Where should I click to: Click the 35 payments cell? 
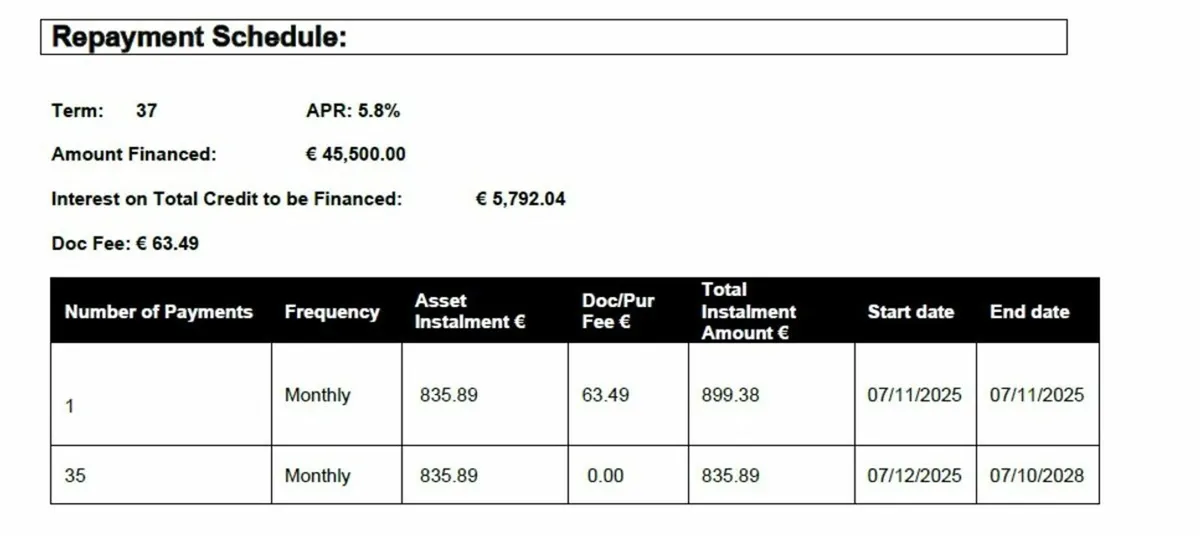[75, 476]
